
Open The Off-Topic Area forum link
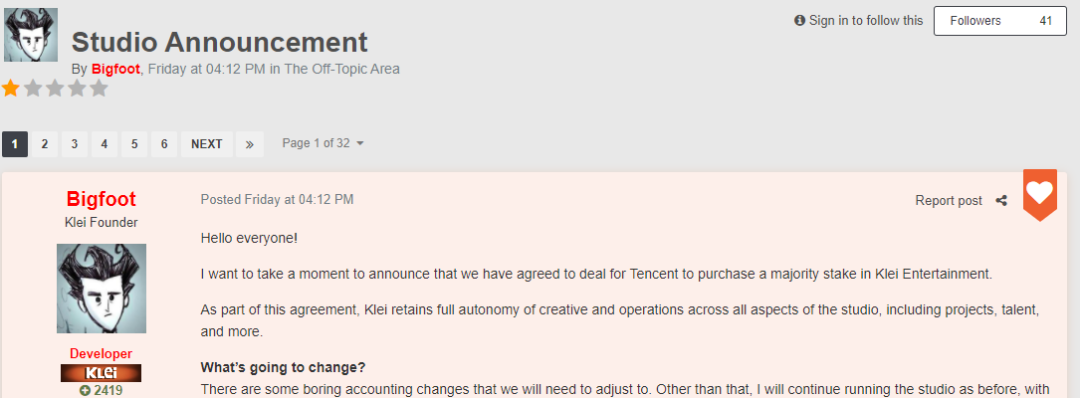point(342,69)
